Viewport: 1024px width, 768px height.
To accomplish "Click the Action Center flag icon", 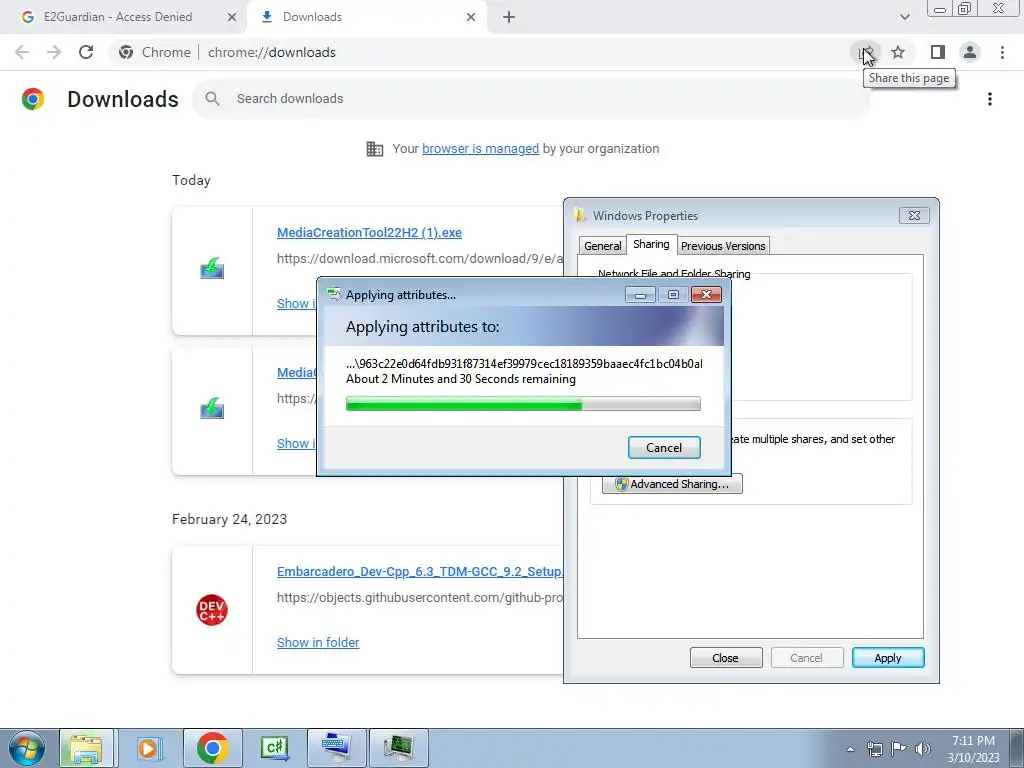I will (x=899, y=749).
